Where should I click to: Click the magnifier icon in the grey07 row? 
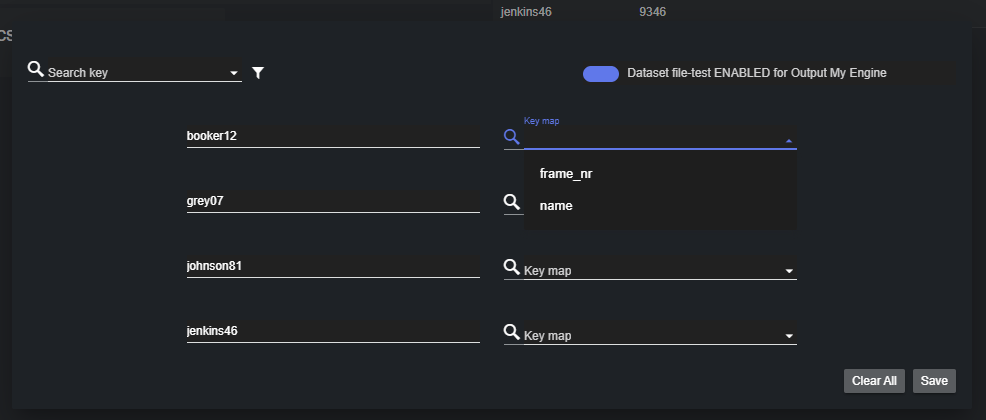pyautogui.click(x=512, y=202)
